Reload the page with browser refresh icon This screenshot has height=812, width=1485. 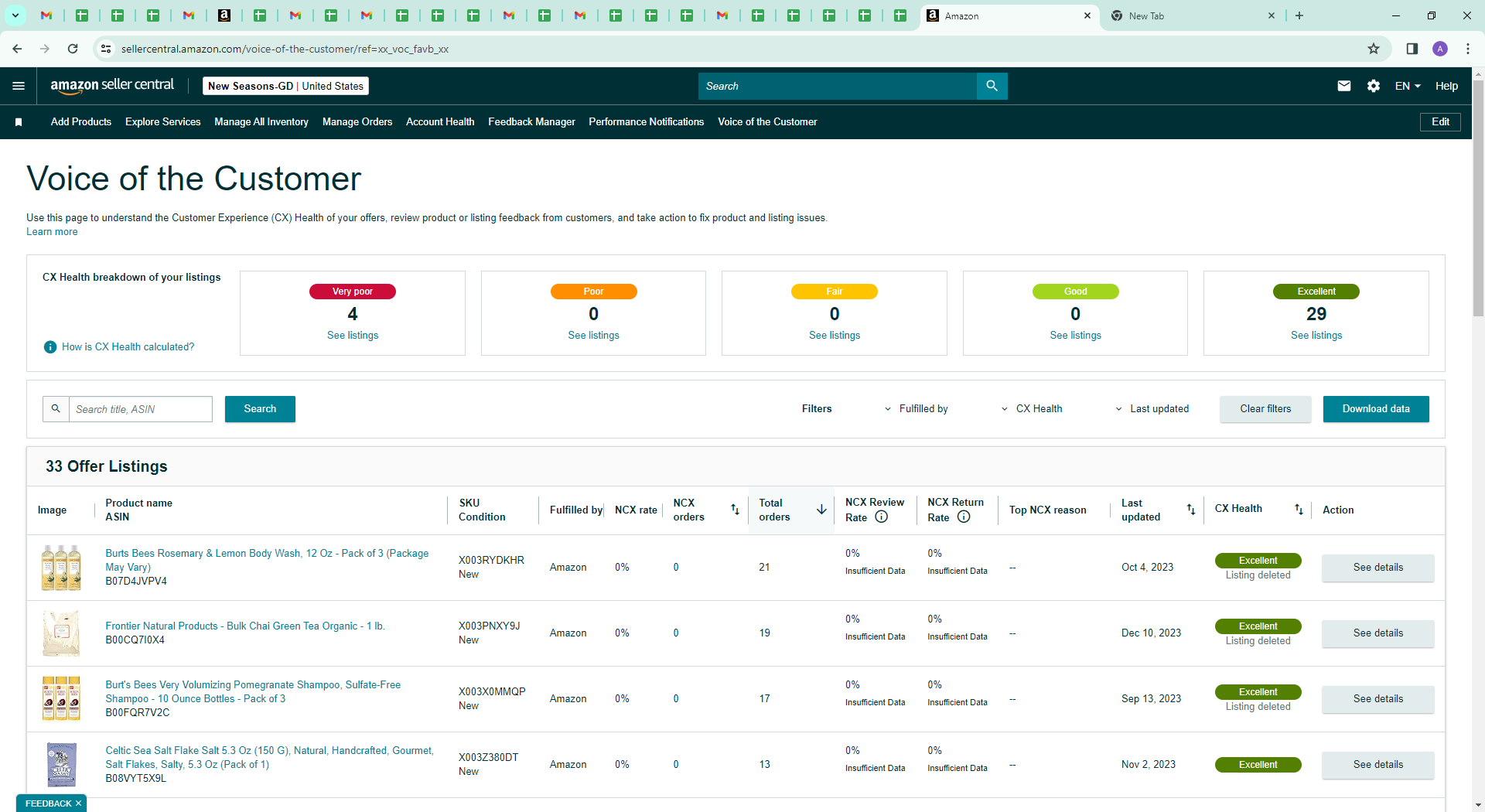tap(73, 49)
